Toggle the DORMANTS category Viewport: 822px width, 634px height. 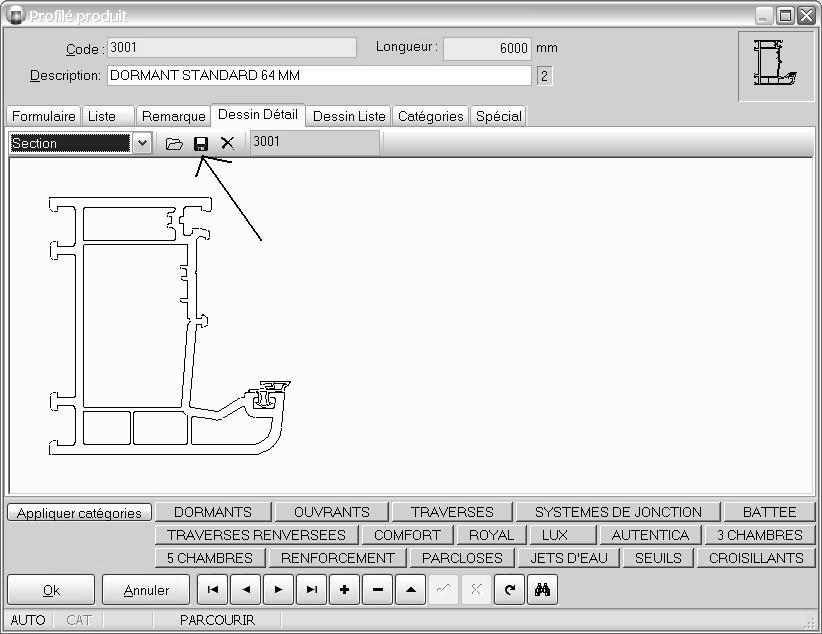[x=213, y=512]
